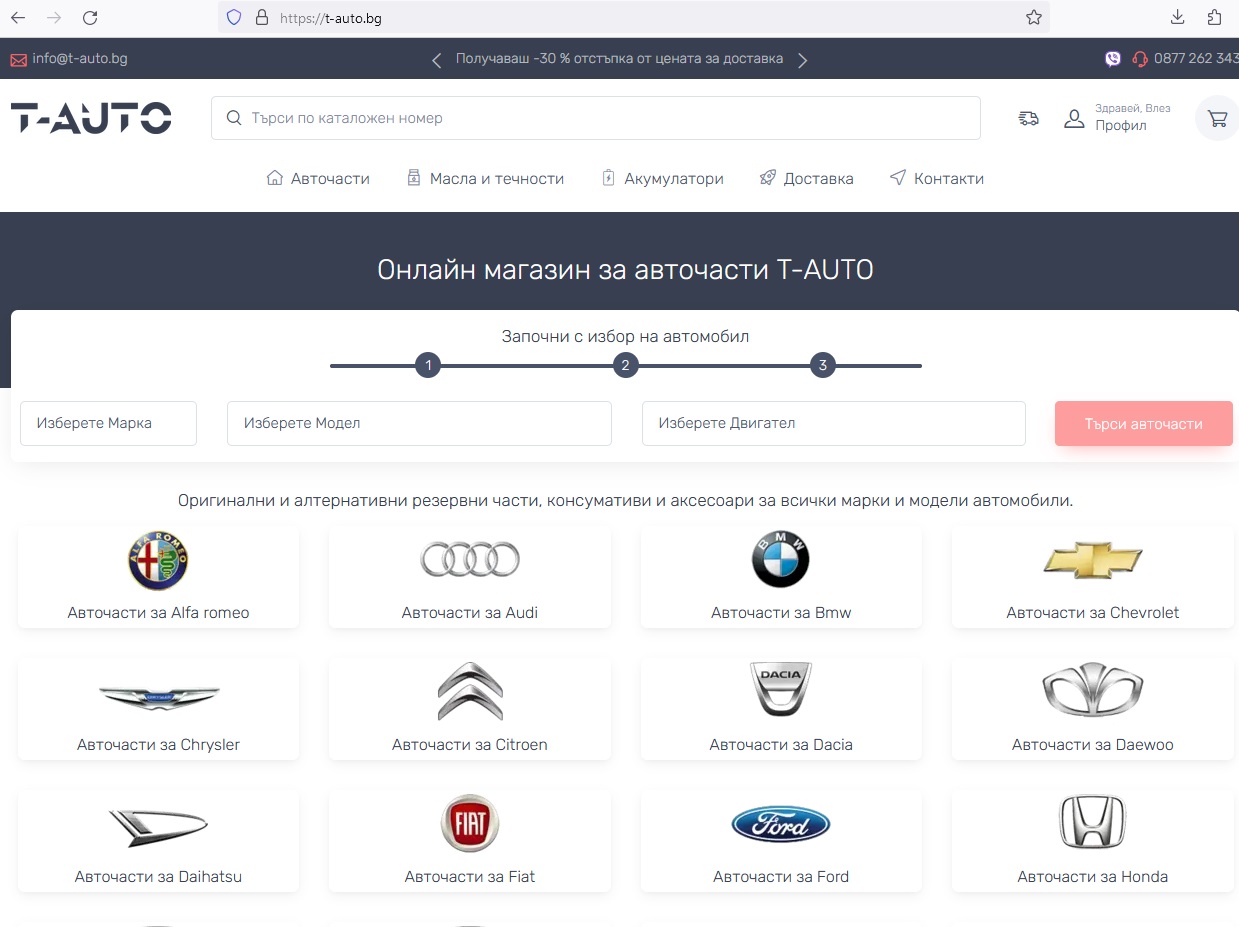Open the Масла и течности menu
Image resolution: width=1239 pixels, height=927 pixels.
[485, 179]
